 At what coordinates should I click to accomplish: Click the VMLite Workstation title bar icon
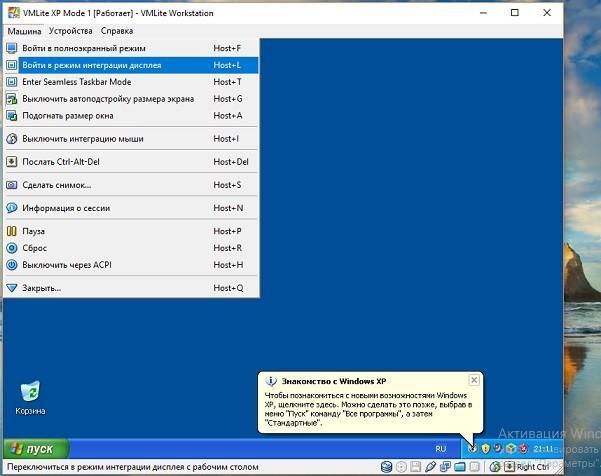[14, 13]
